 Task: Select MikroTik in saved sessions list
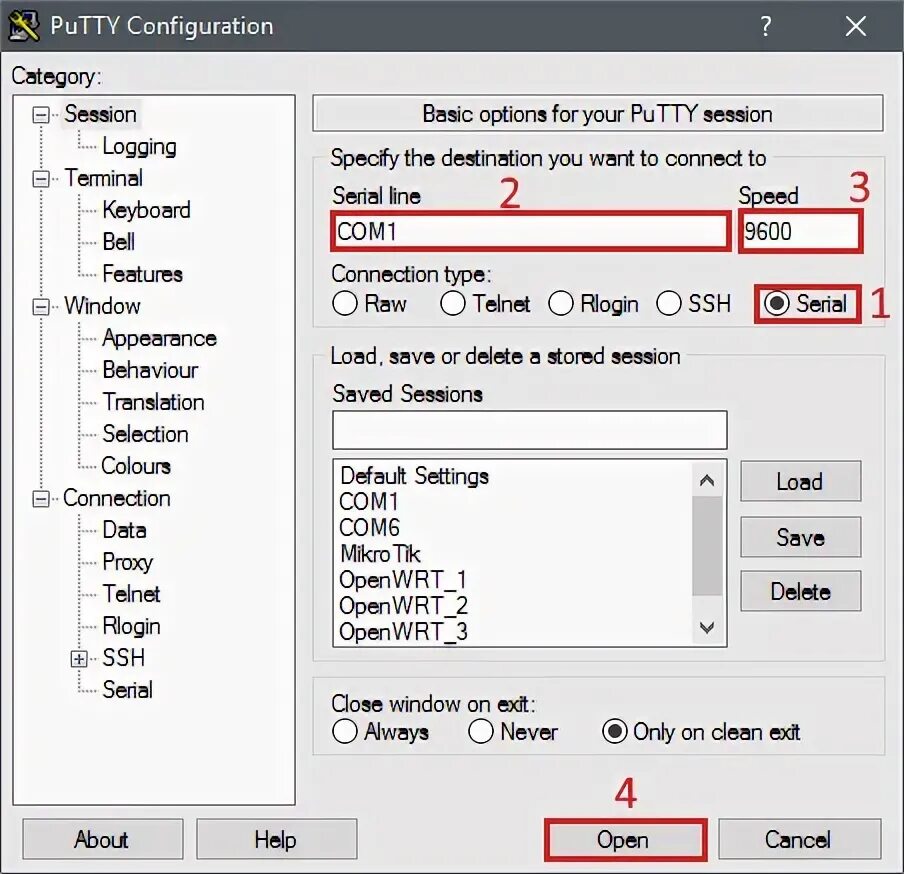click(x=380, y=554)
